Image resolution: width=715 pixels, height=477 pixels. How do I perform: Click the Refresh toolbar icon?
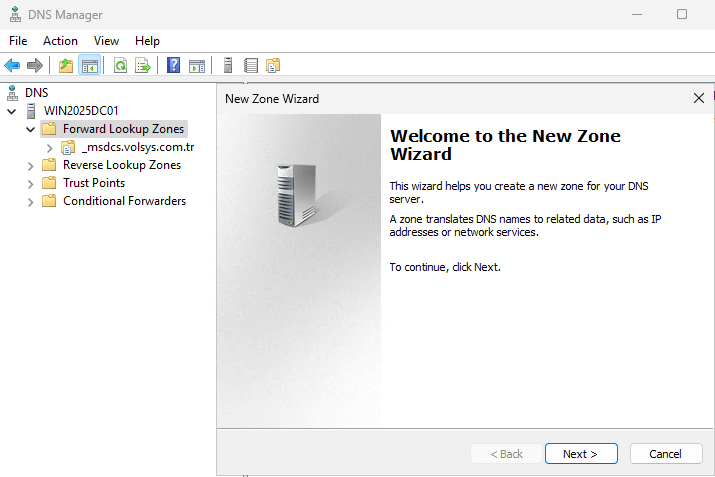(120, 66)
